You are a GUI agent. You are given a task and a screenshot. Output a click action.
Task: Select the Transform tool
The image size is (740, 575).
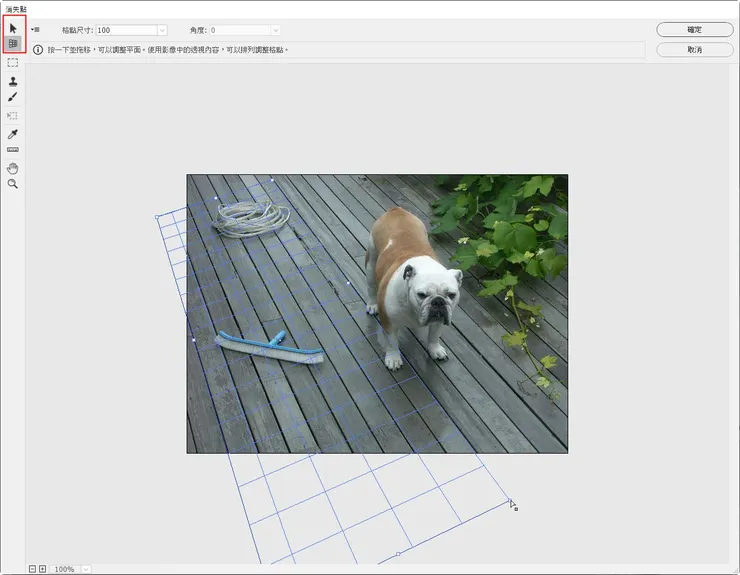pyautogui.click(x=13, y=115)
